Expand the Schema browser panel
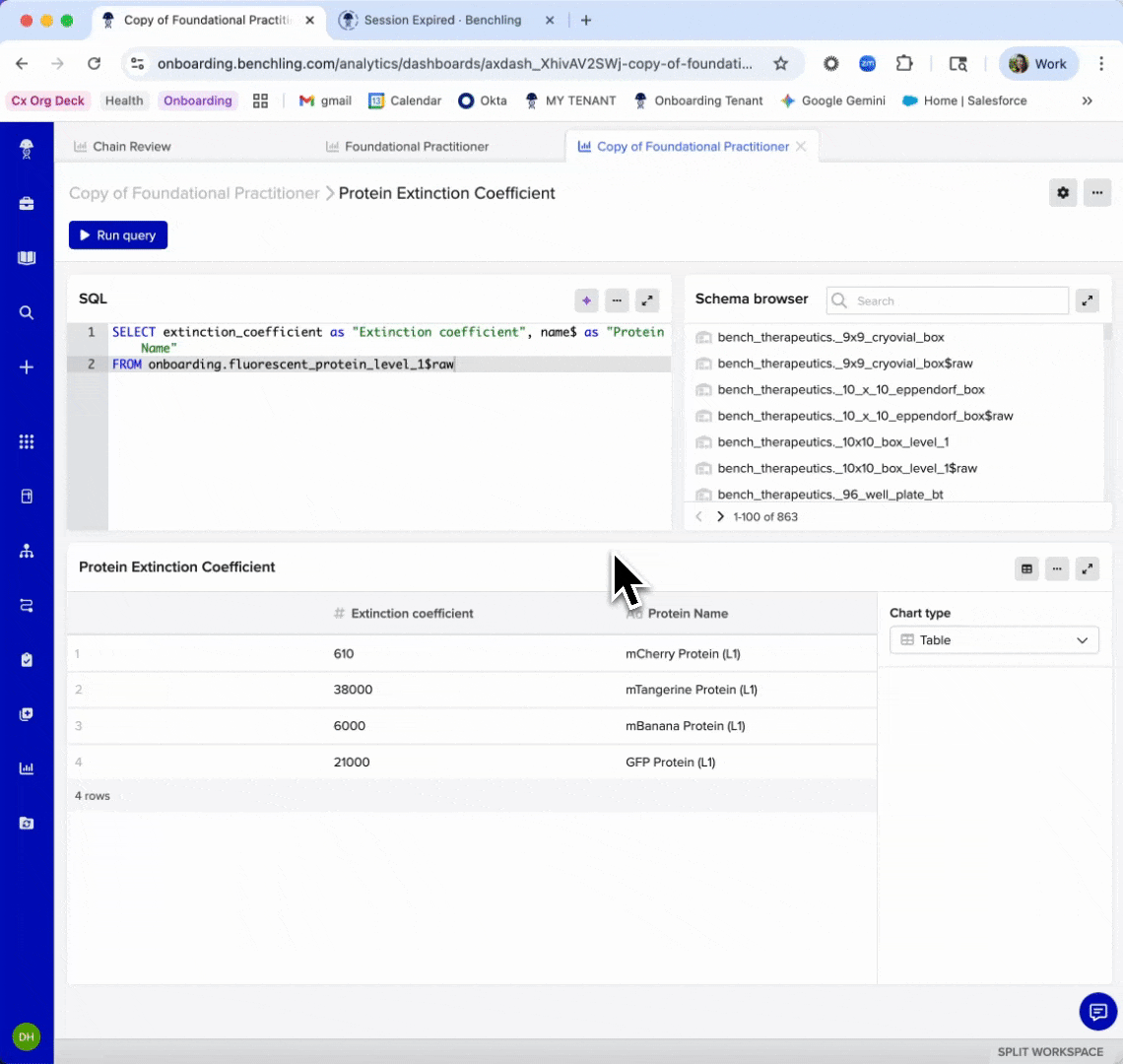This screenshot has height=1064, width=1123. (1087, 300)
